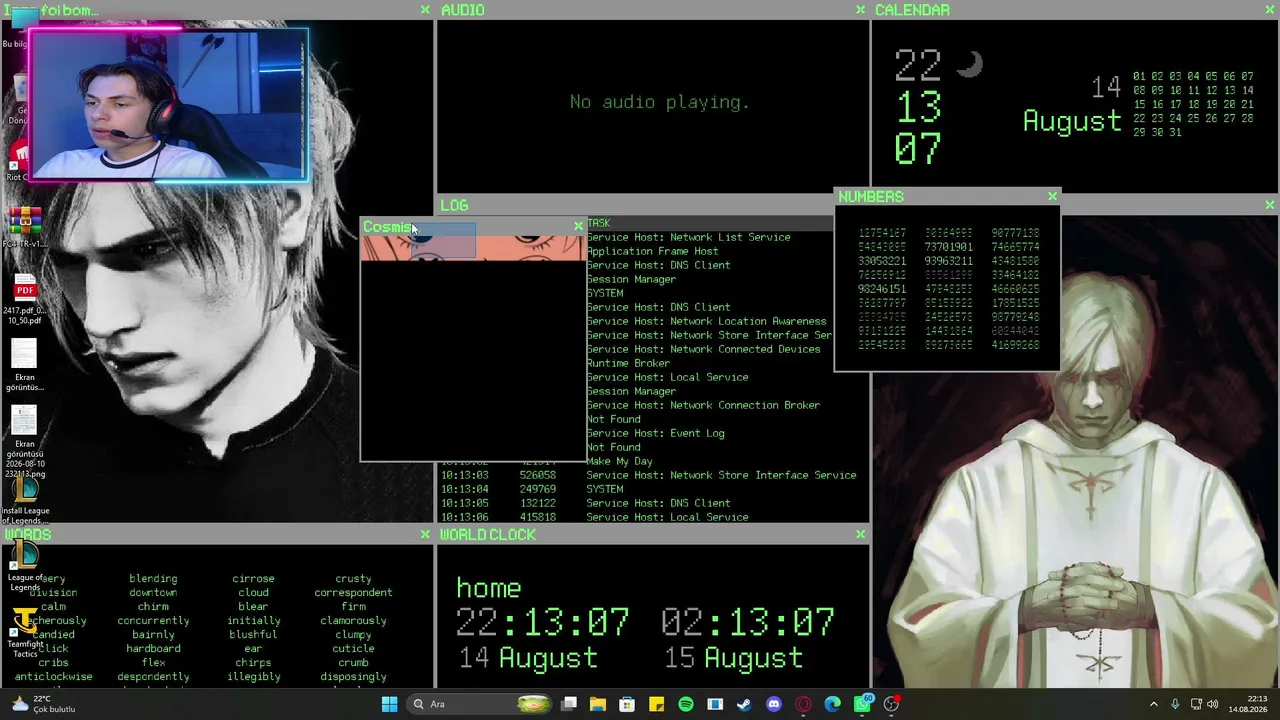Image resolution: width=1280 pixels, height=720 pixels.
Task: Click log entry "Application Frame Host"
Action: (x=652, y=251)
